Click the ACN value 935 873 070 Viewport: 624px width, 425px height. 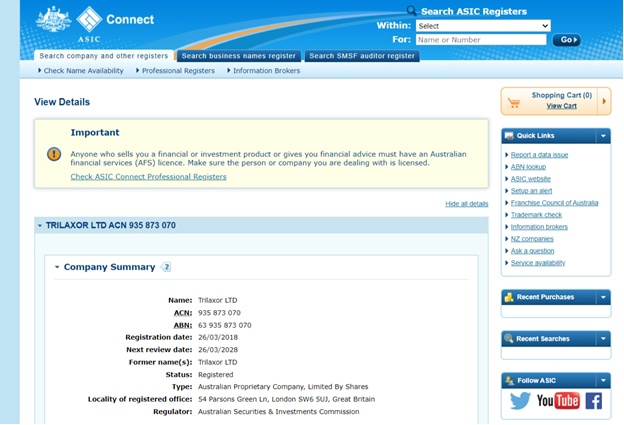coord(219,313)
